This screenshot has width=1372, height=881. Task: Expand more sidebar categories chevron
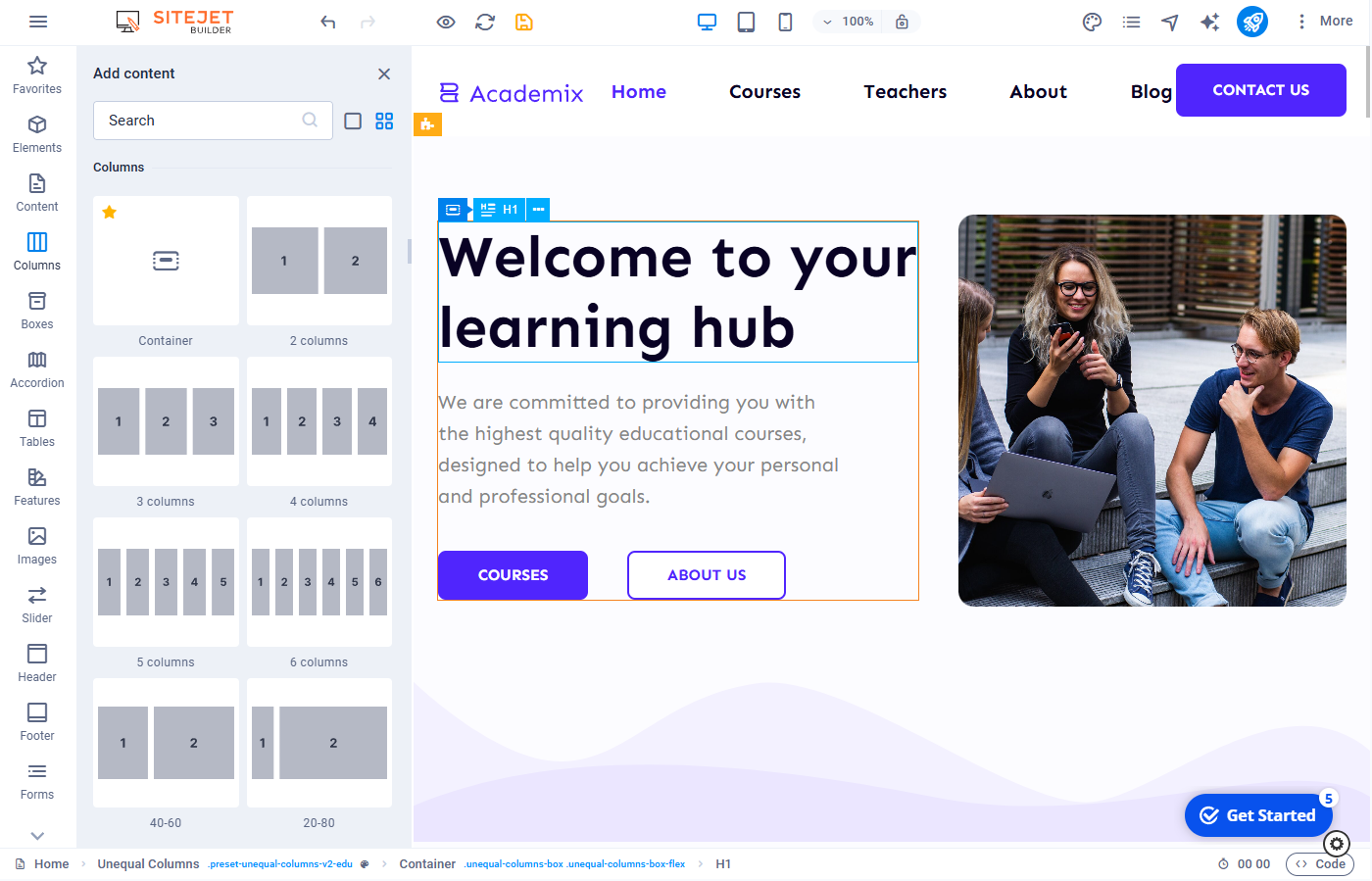click(37, 836)
